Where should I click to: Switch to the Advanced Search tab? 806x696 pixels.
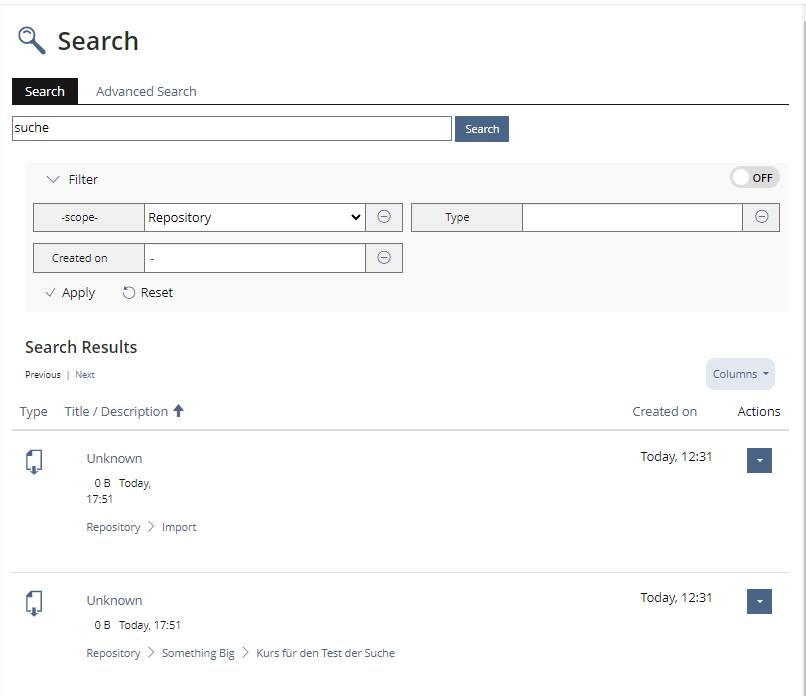(x=146, y=91)
